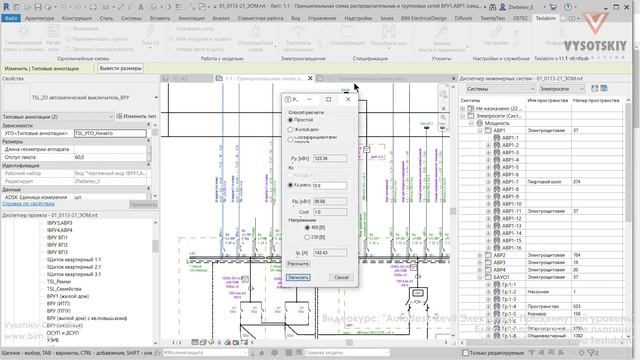Select the demand coefficient calculation method radio
The height and width of the screenshot is (360, 640).
[x=290, y=139]
